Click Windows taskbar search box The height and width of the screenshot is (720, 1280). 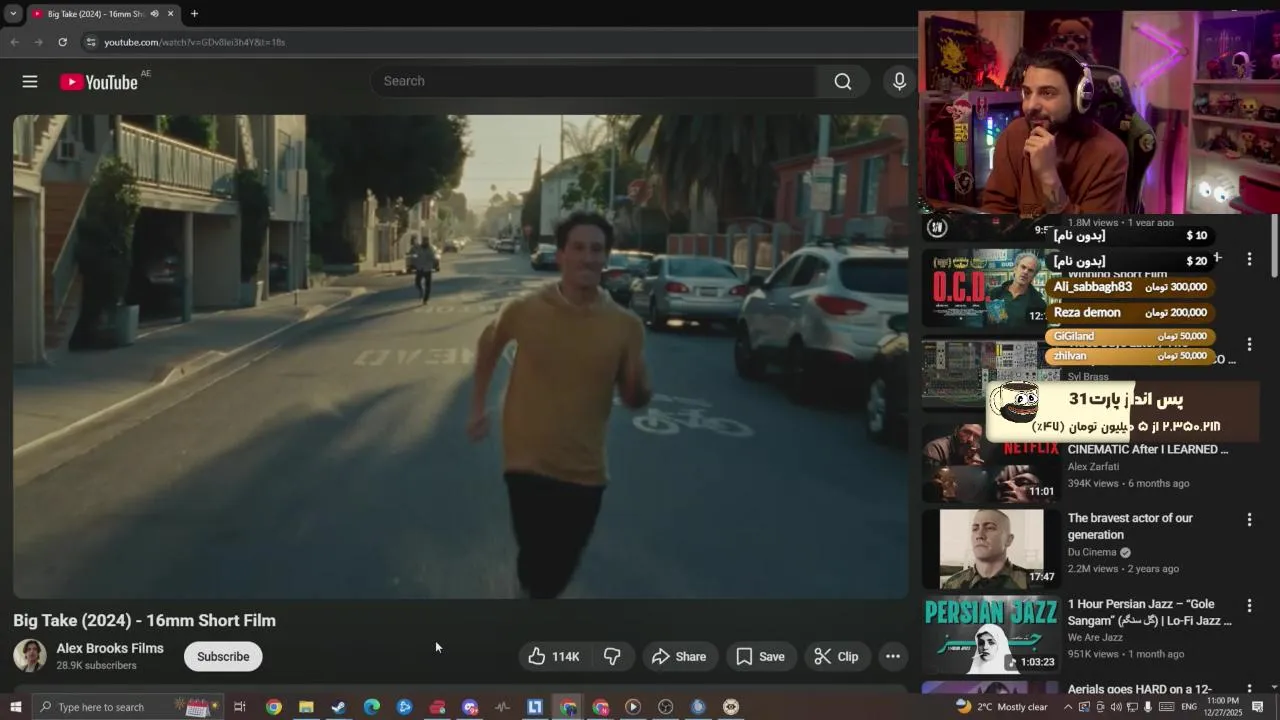pyautogui.click(x=128, y=707)
